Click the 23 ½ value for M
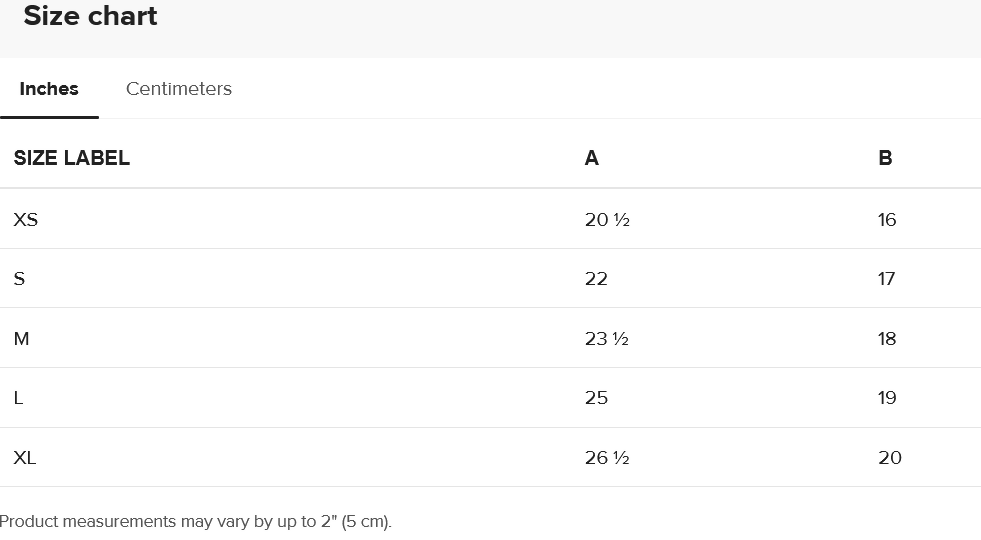 coord(607,339)
